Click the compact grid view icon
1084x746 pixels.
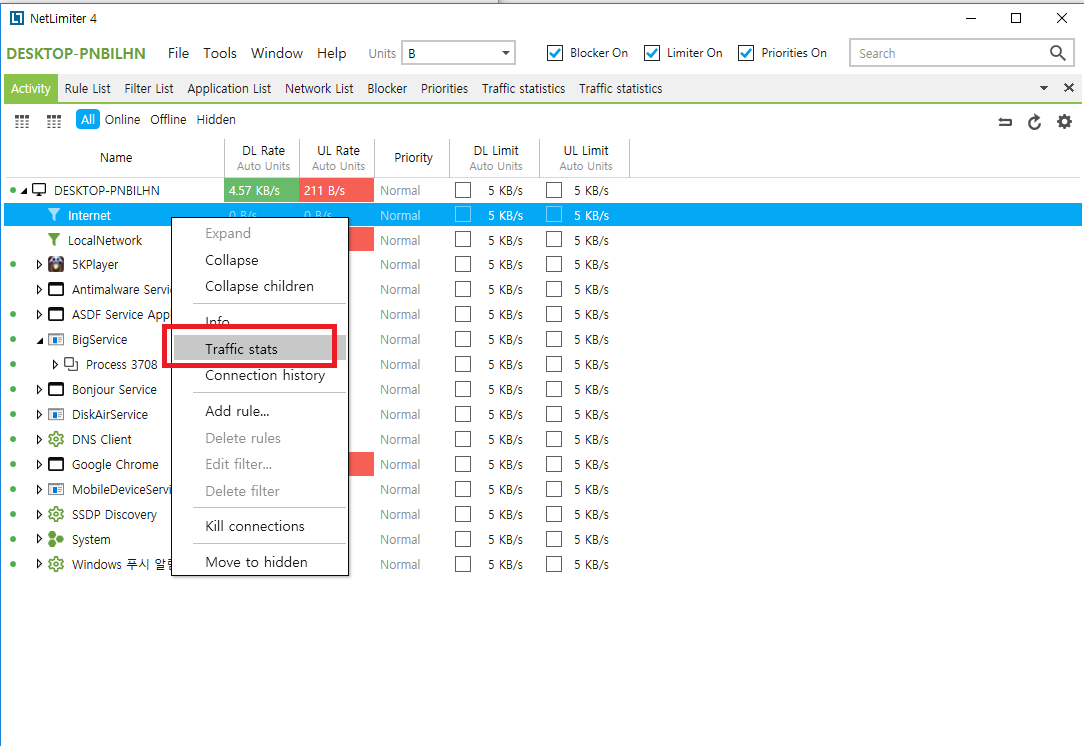22,122
